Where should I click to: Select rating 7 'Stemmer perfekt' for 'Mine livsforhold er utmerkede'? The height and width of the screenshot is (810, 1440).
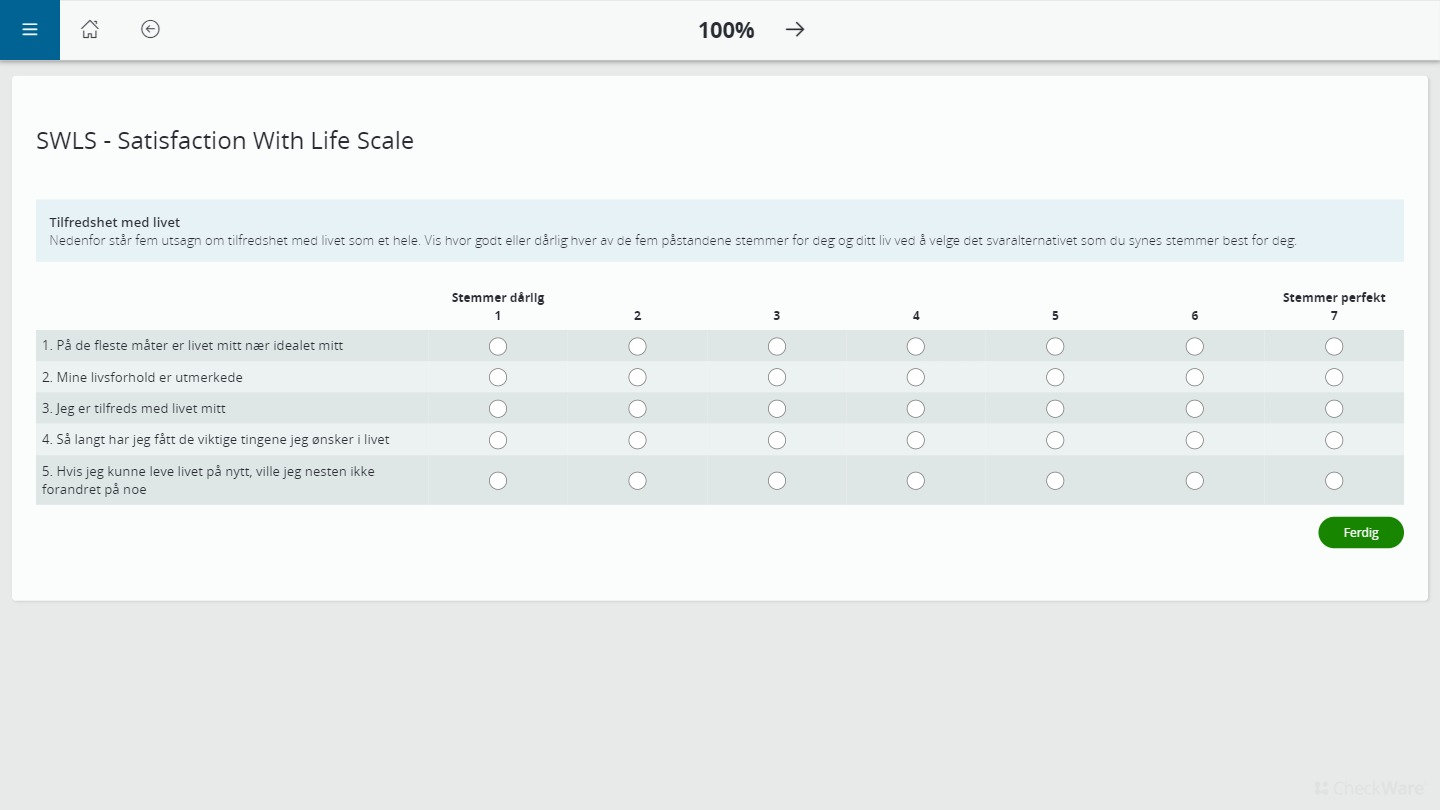point(1334,377)
